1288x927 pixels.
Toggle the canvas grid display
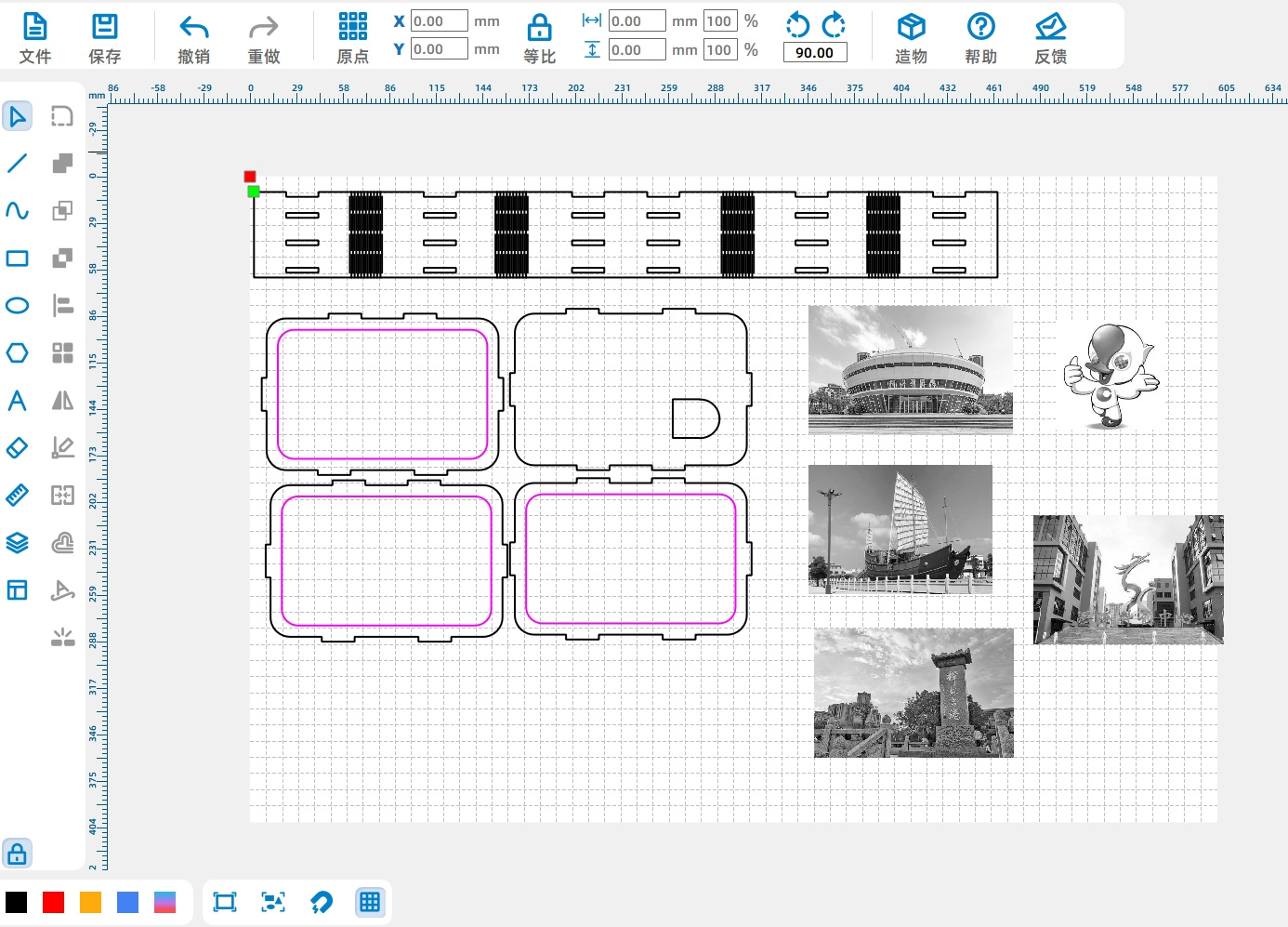click(369, 902)
